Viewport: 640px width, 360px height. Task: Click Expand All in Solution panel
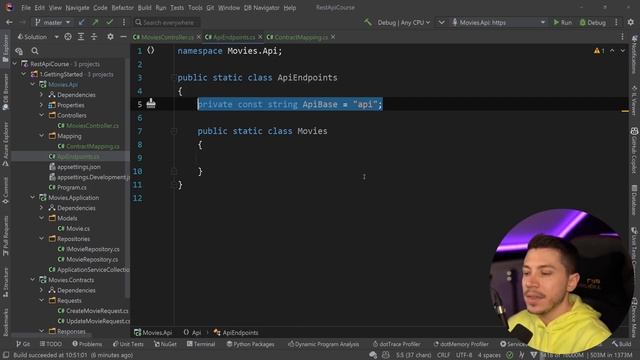81,37
